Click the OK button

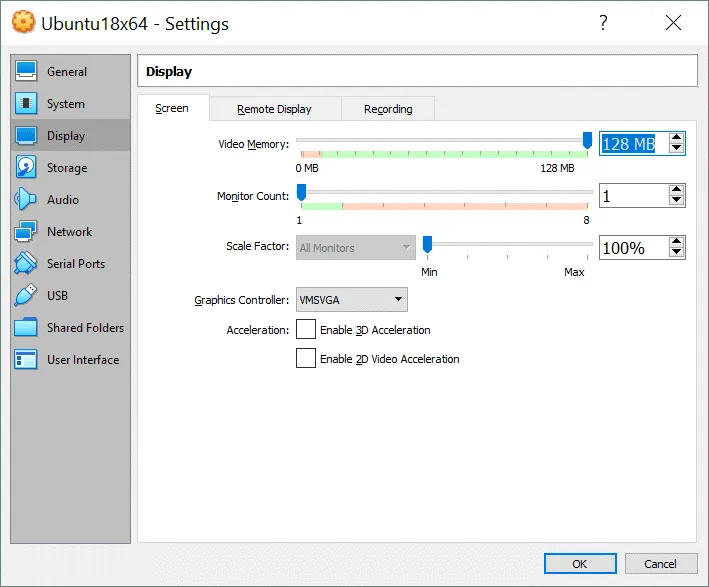point(580,564)
